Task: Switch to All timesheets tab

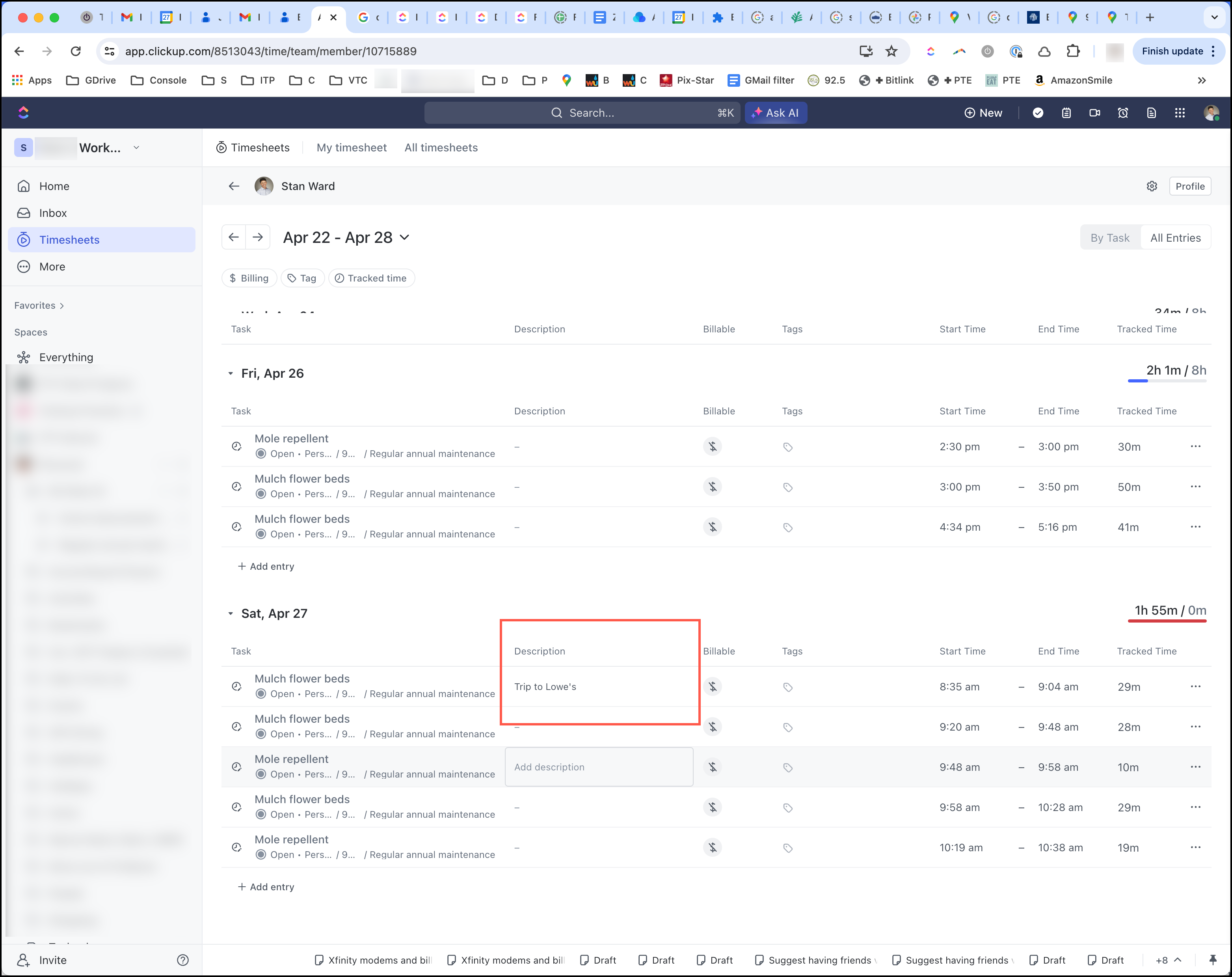Action: tap(441, 147)
